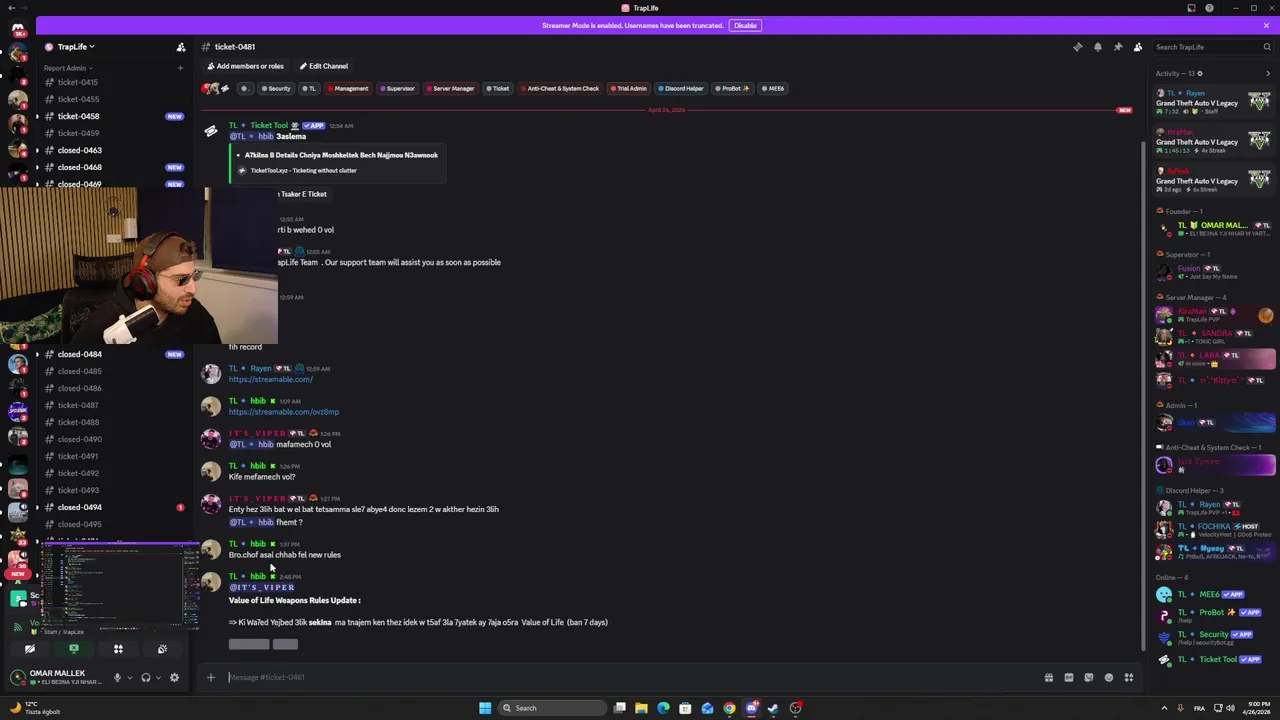This screenshot has width=1280, height=720.
Task: Open Activity settings gear in member list
Action: click(1200, 73)
